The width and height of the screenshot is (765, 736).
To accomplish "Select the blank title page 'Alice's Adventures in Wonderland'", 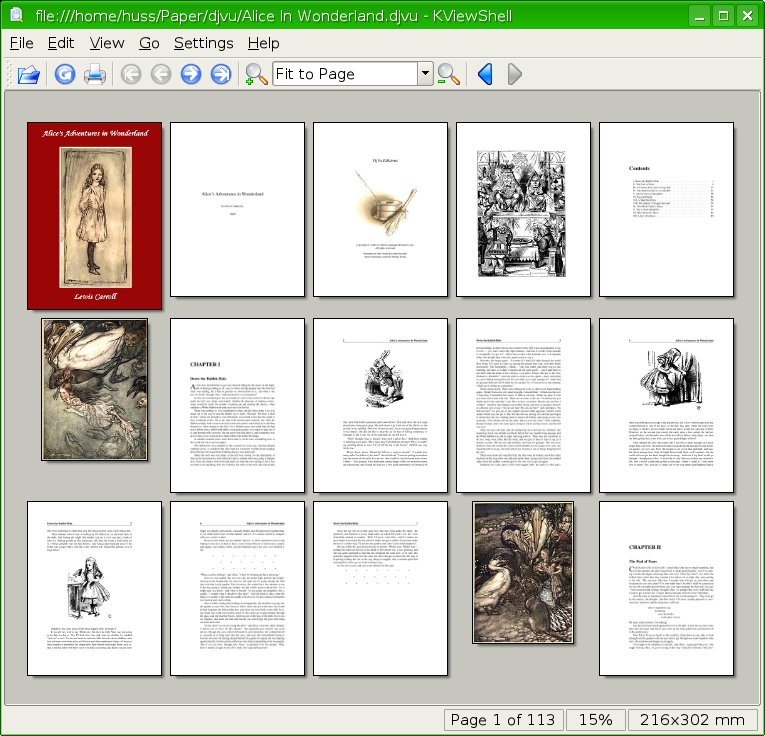I will (x=237, y=209).
